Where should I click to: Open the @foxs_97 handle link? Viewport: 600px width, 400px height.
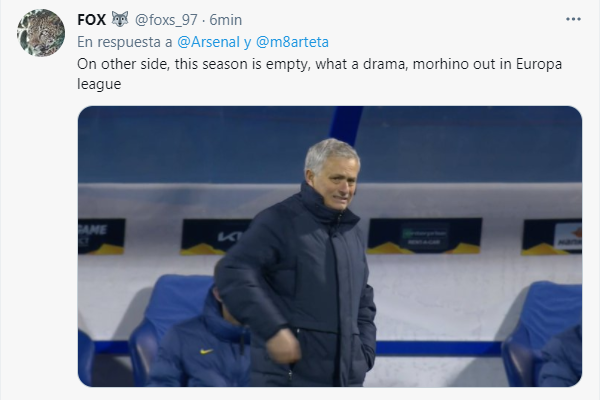[168, 20]
